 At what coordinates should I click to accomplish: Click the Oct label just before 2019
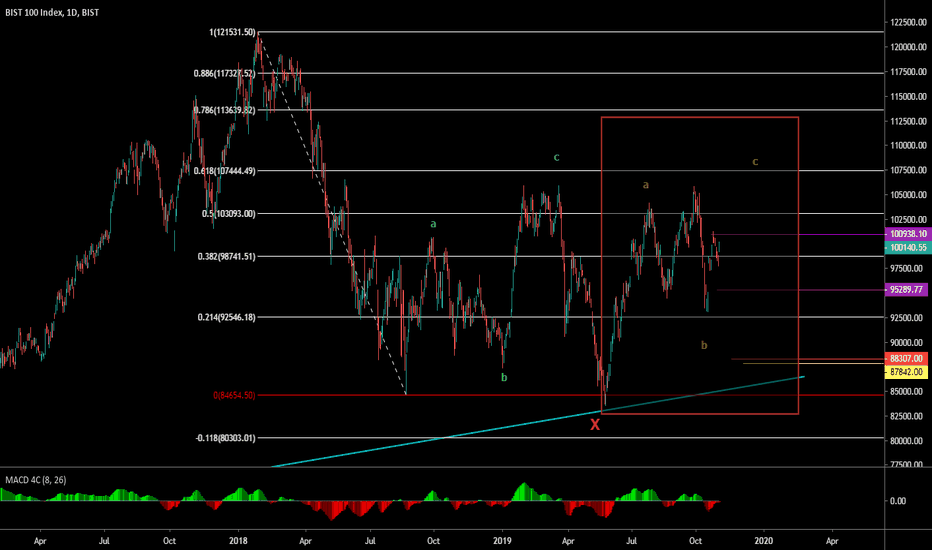click(433, 541)
